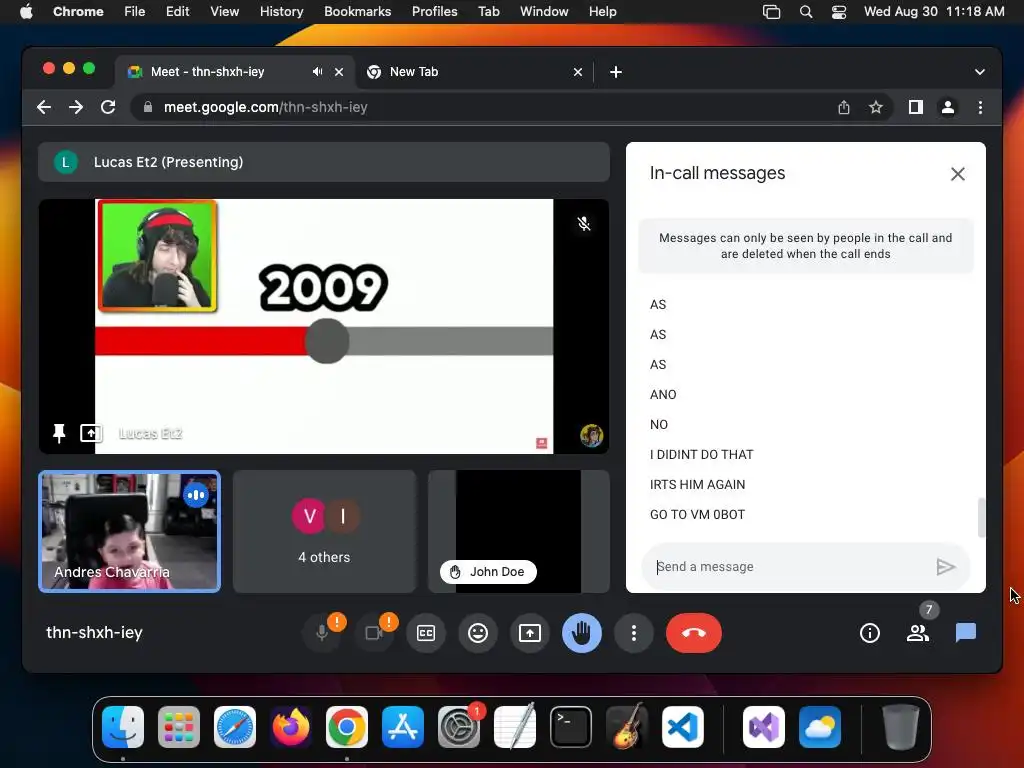Viewport: 1024px width, 768px height.
Task: Show the participants people panel
Action: (918, 633)
